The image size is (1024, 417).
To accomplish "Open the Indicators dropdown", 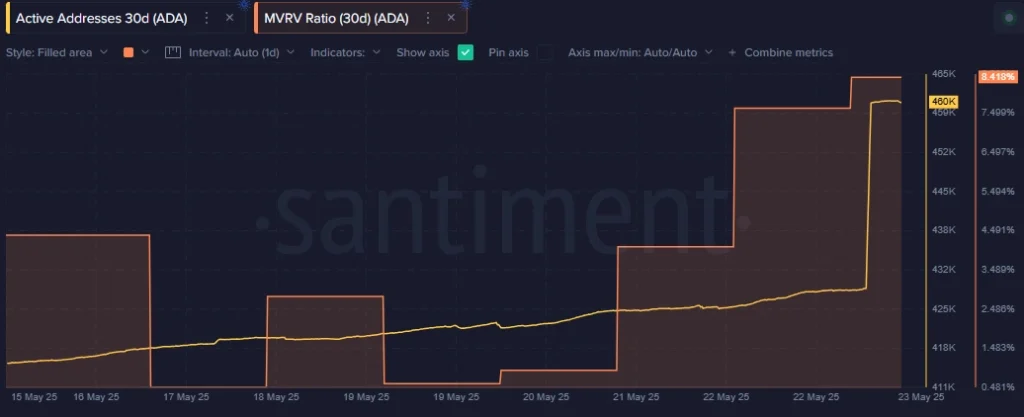I will click(x=345, y=52).
